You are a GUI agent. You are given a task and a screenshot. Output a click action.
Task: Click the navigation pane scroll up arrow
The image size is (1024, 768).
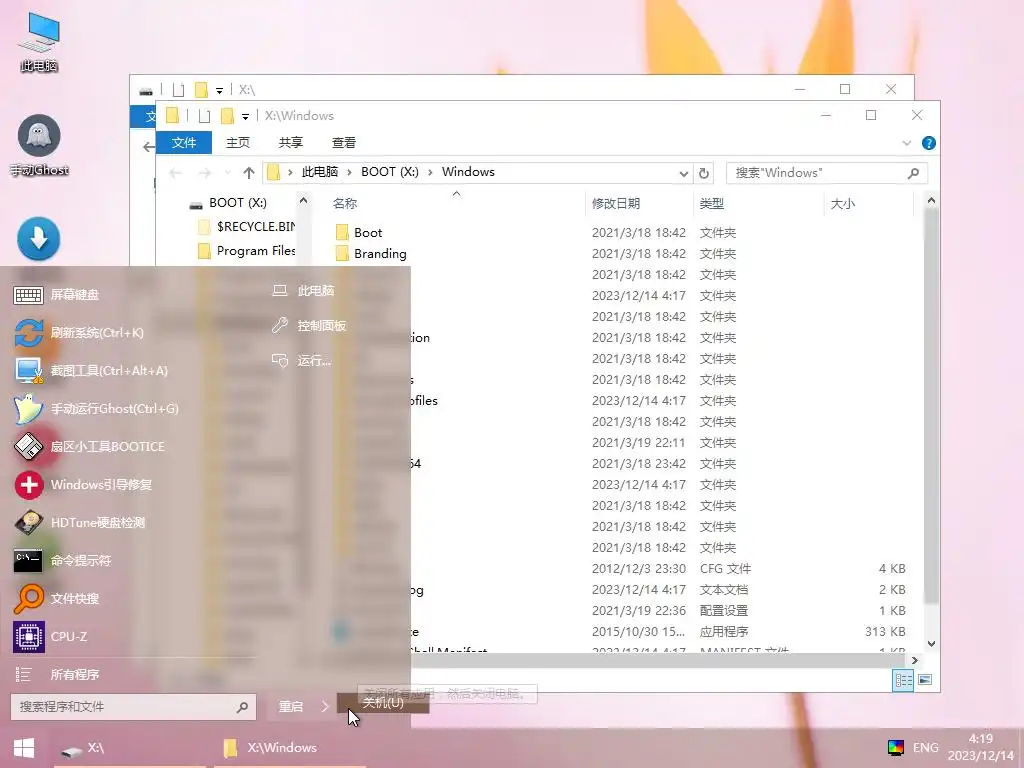pyautogui.click(x=303, y=200)
